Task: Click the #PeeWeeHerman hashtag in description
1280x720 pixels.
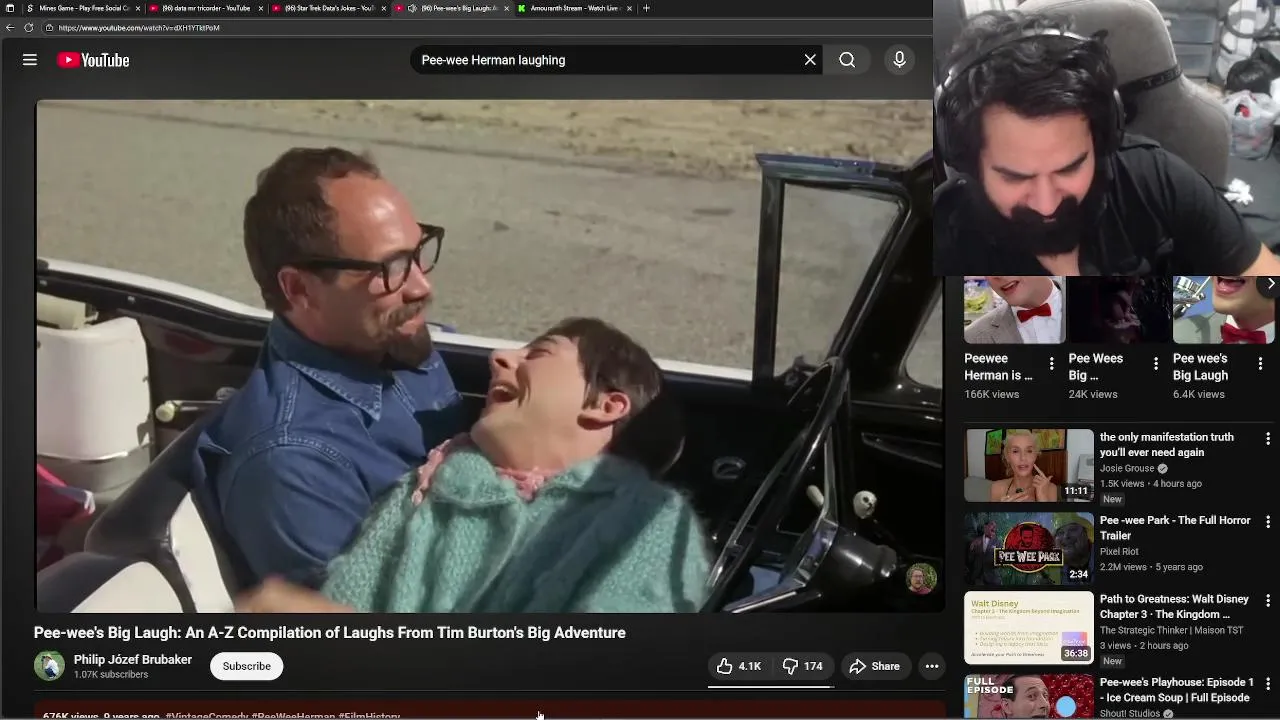Action: [293, 716]
